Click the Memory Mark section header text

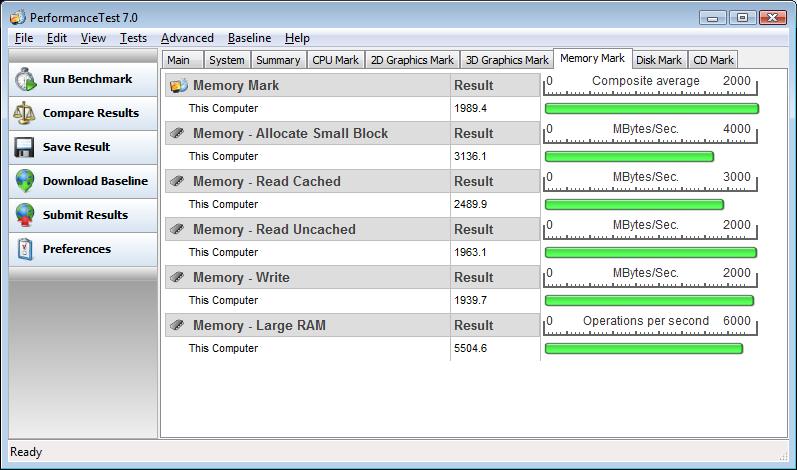click(x=236, y=85)
